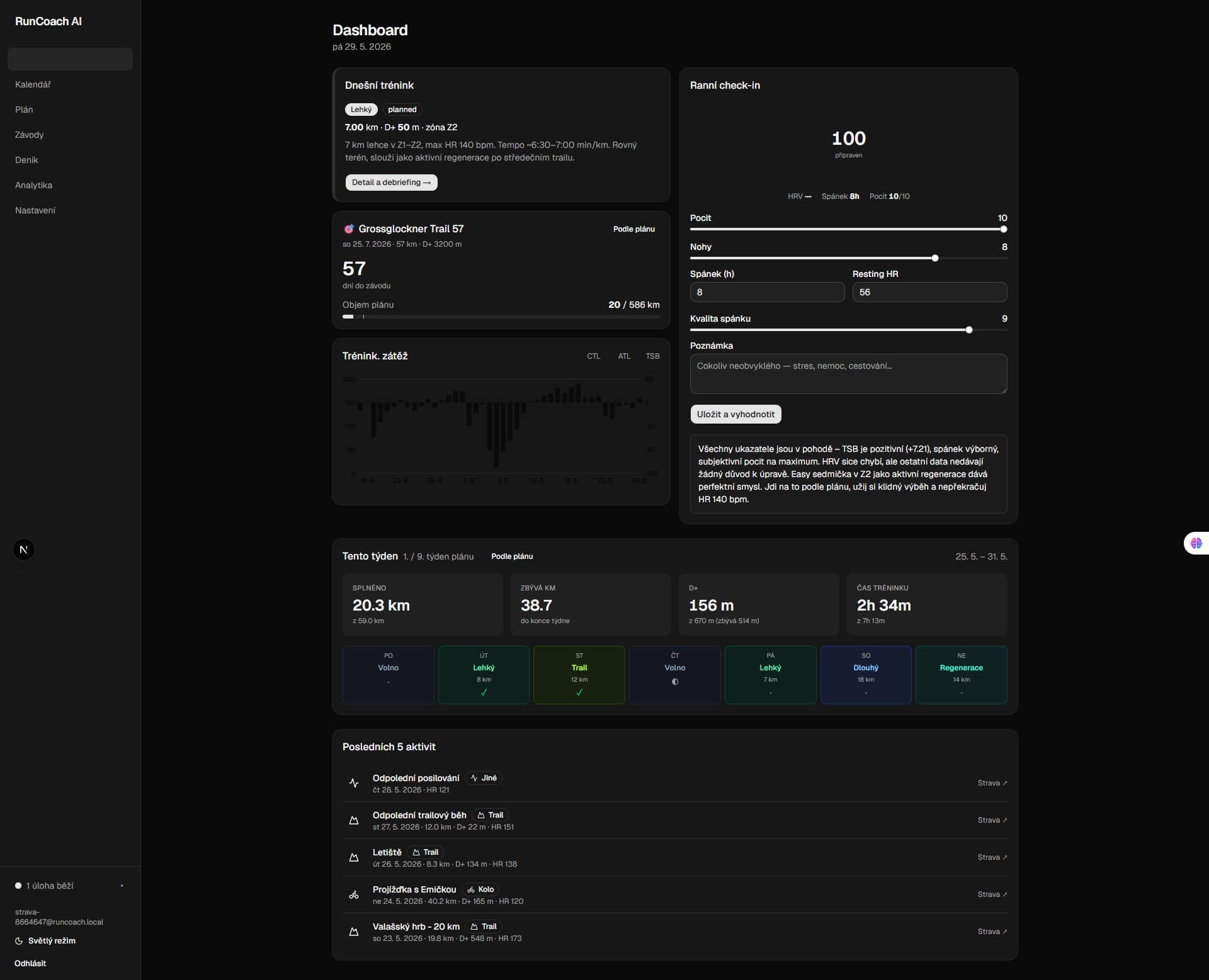
Task: Open Deník in the sidebar
Action: [70, 160]
